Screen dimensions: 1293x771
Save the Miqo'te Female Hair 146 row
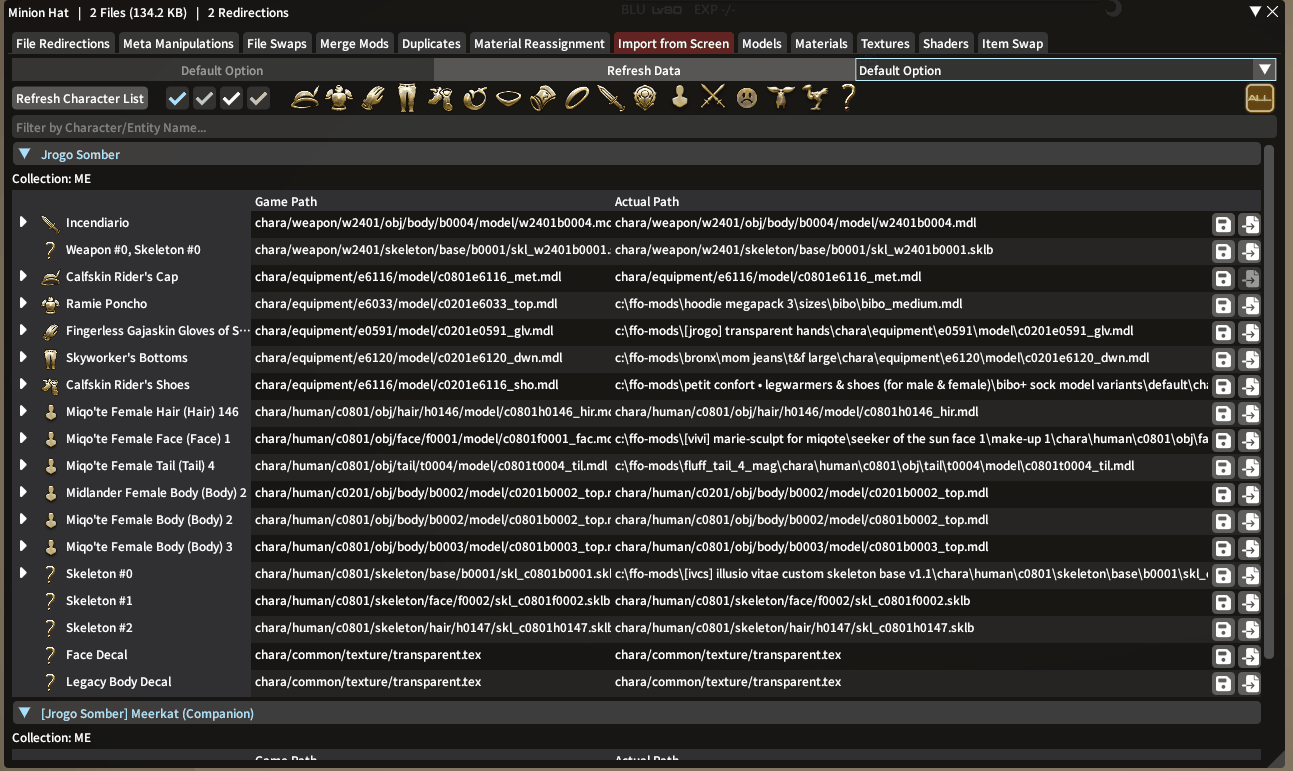pos(1222,413)
